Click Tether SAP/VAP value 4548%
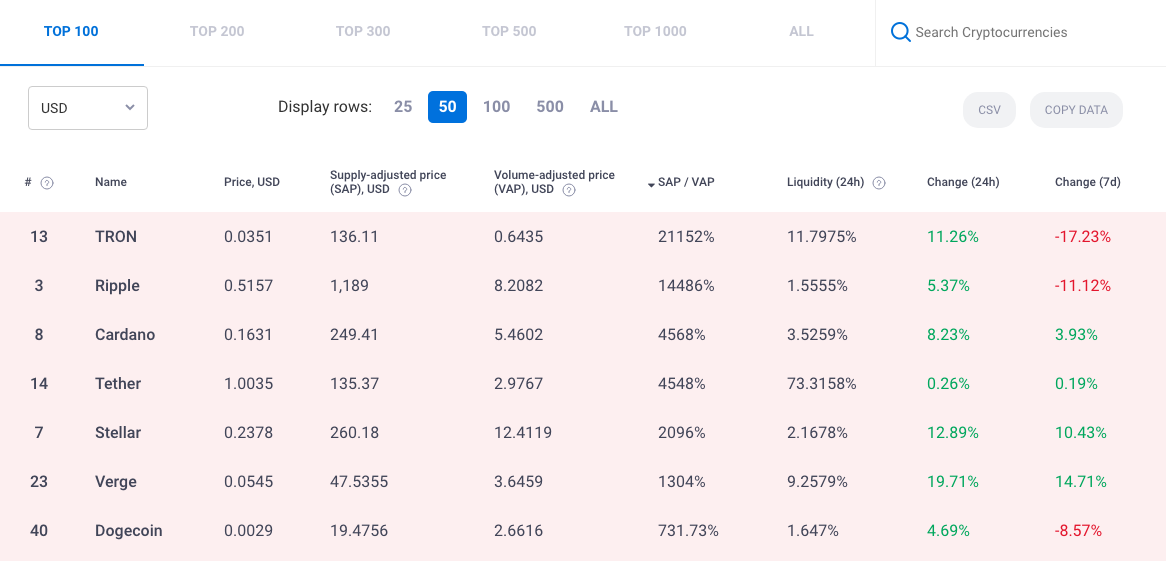 (682, 384)
